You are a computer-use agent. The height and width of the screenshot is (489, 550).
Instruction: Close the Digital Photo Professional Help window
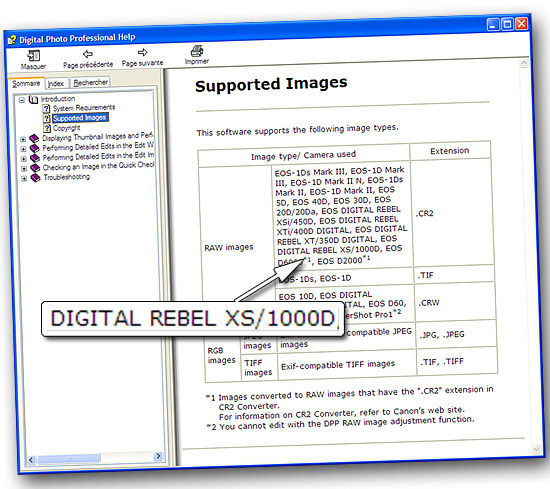522,24
